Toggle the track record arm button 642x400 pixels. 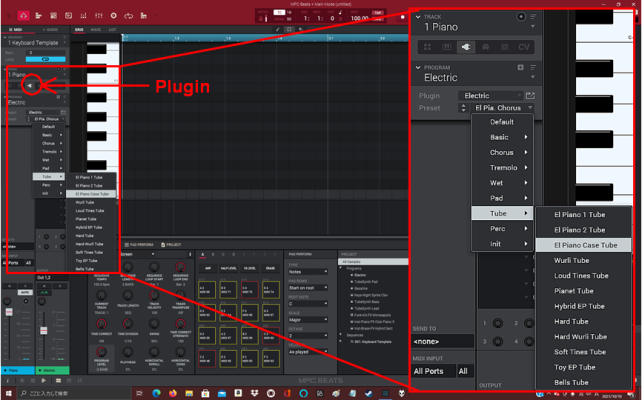coord(520,17)
